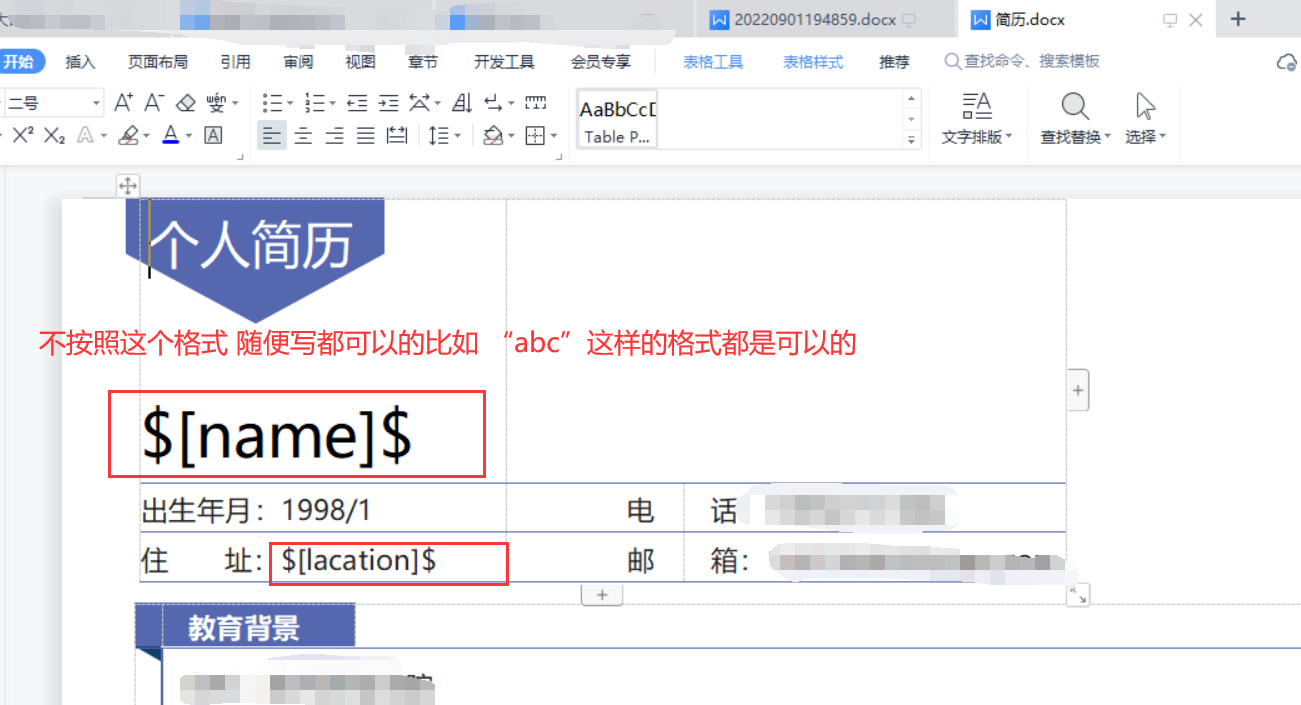This screenshot has height=705, width=1301.
Task: Apply subscript formatting
Action: point(52,136)
